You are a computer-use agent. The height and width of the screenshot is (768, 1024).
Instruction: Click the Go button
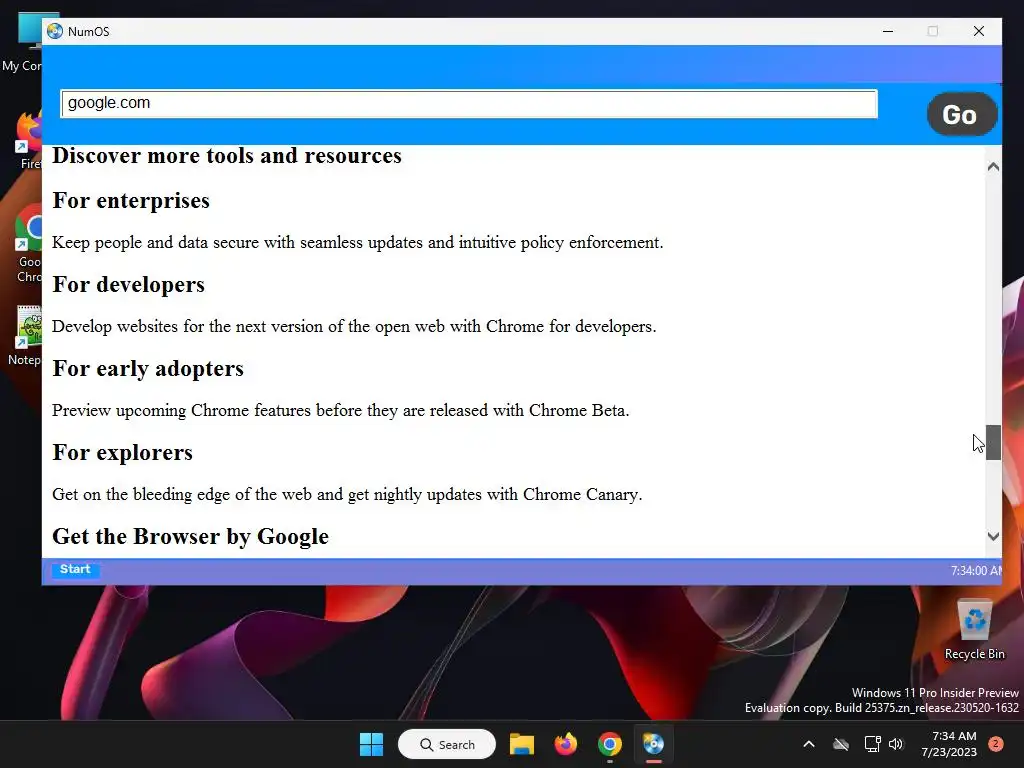961,114
